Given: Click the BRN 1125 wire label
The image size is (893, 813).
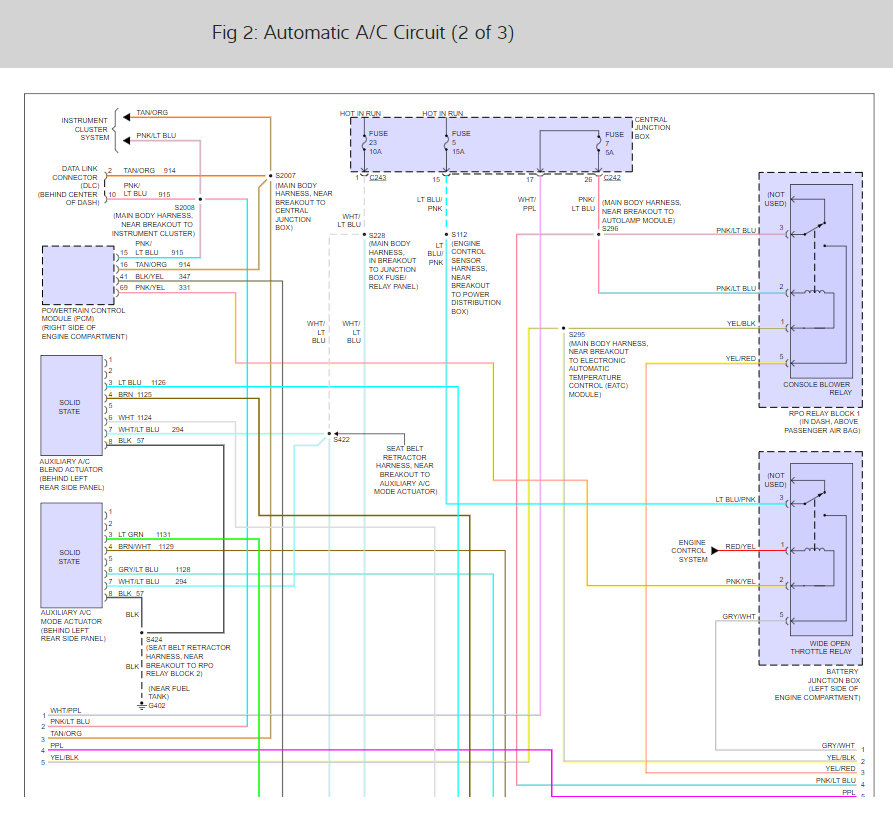Looking at the screenshot, I should [x=135, y=395].
